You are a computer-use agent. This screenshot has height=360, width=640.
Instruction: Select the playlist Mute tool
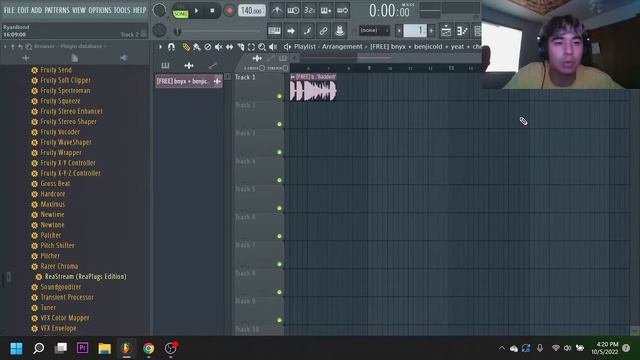218,47
